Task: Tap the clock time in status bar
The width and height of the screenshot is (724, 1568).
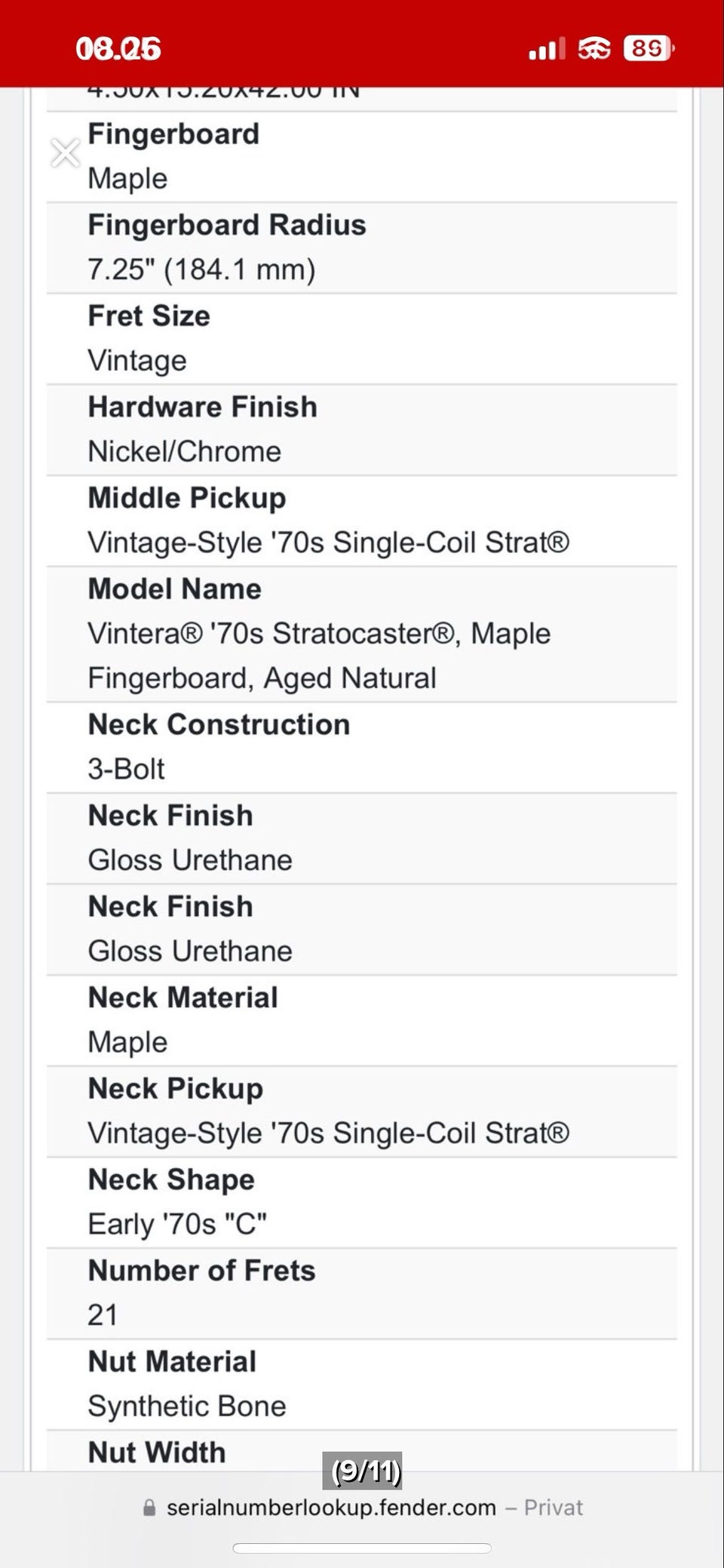Action: 118,50
